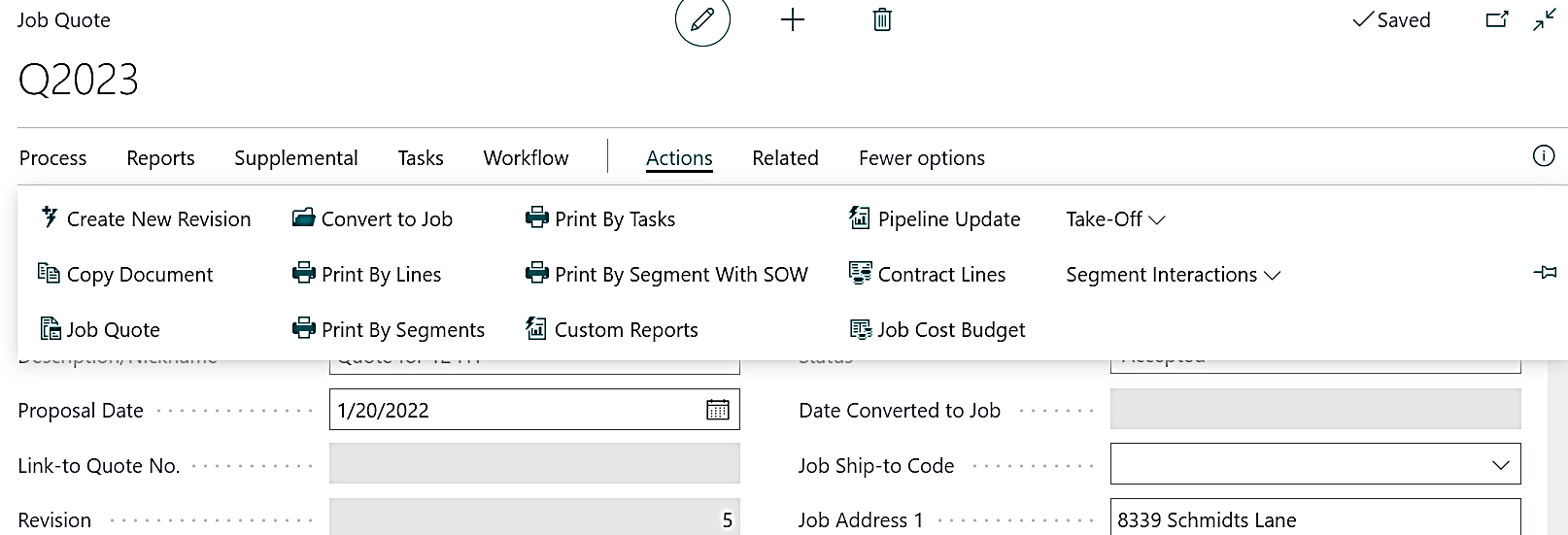This screenshot has height=535, width=1568.
Task: Click the Job Address 1 field
Action: click(1314, 520)
